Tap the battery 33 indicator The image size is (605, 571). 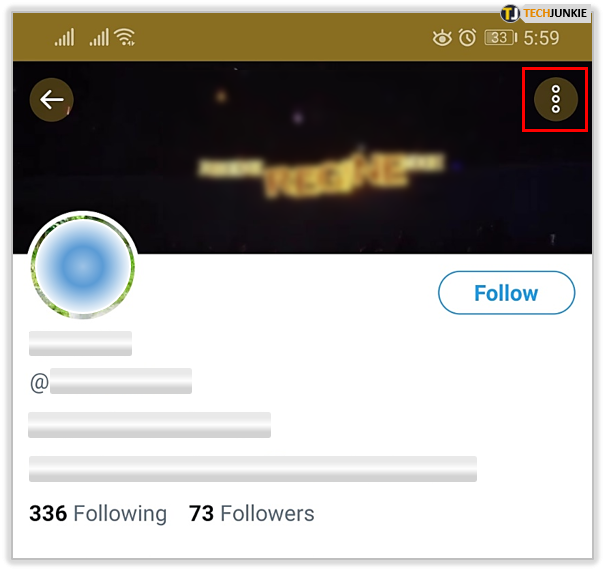pos(500,38)
